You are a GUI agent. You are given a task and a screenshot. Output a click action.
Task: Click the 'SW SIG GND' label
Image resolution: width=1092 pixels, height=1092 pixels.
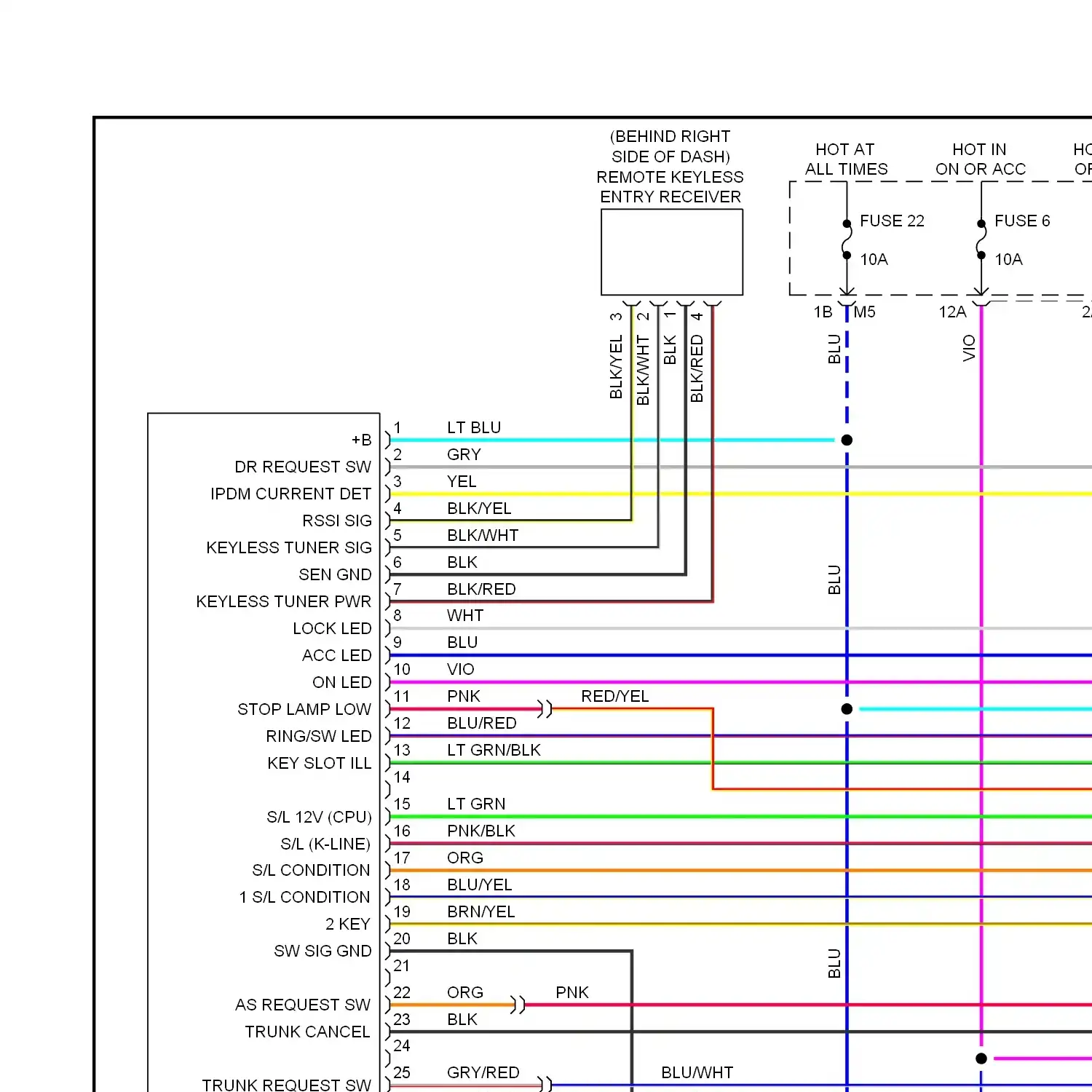(323, 951)
